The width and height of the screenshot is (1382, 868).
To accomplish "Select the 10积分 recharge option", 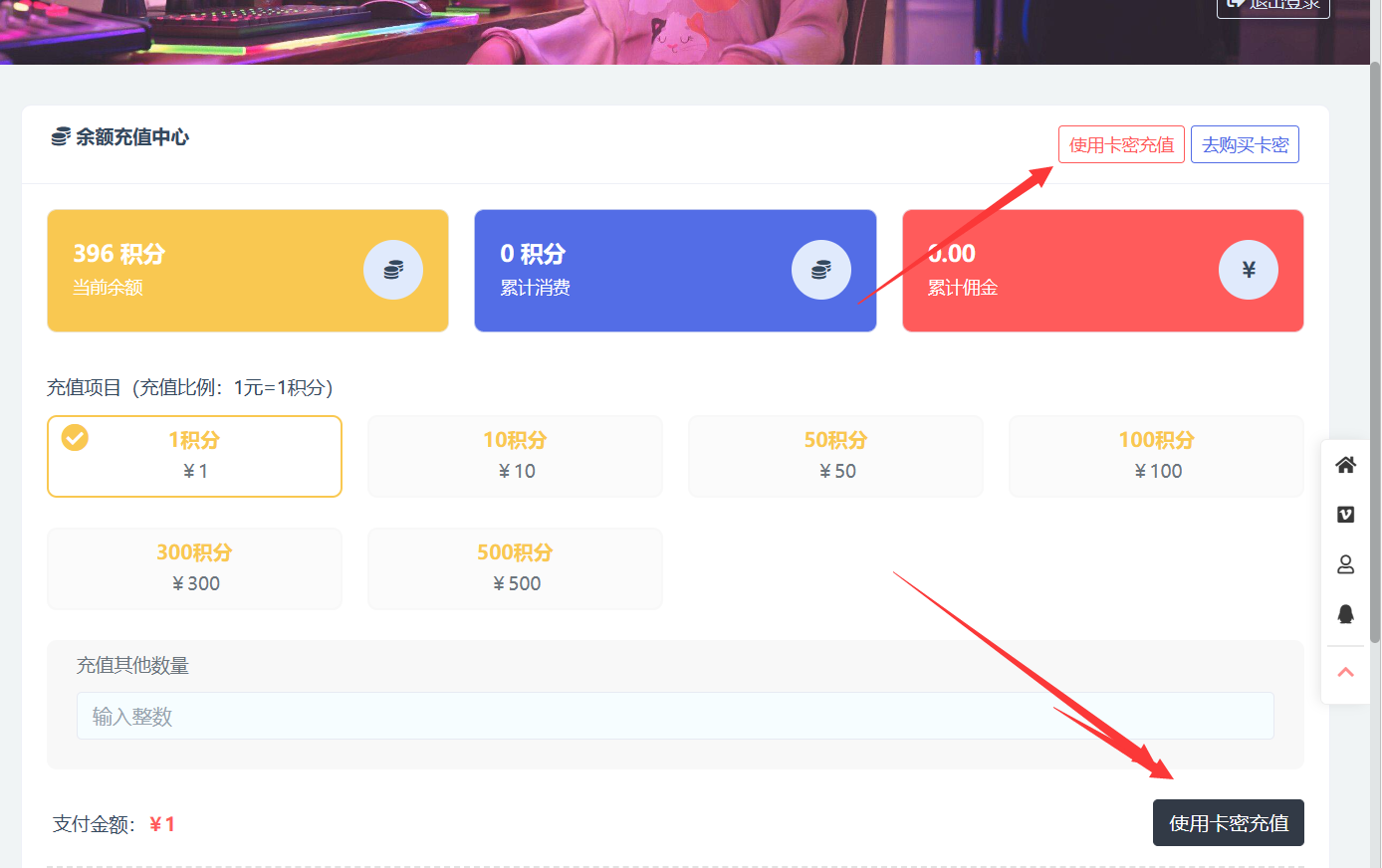I will pyautogui.click(x=515, y=456).
